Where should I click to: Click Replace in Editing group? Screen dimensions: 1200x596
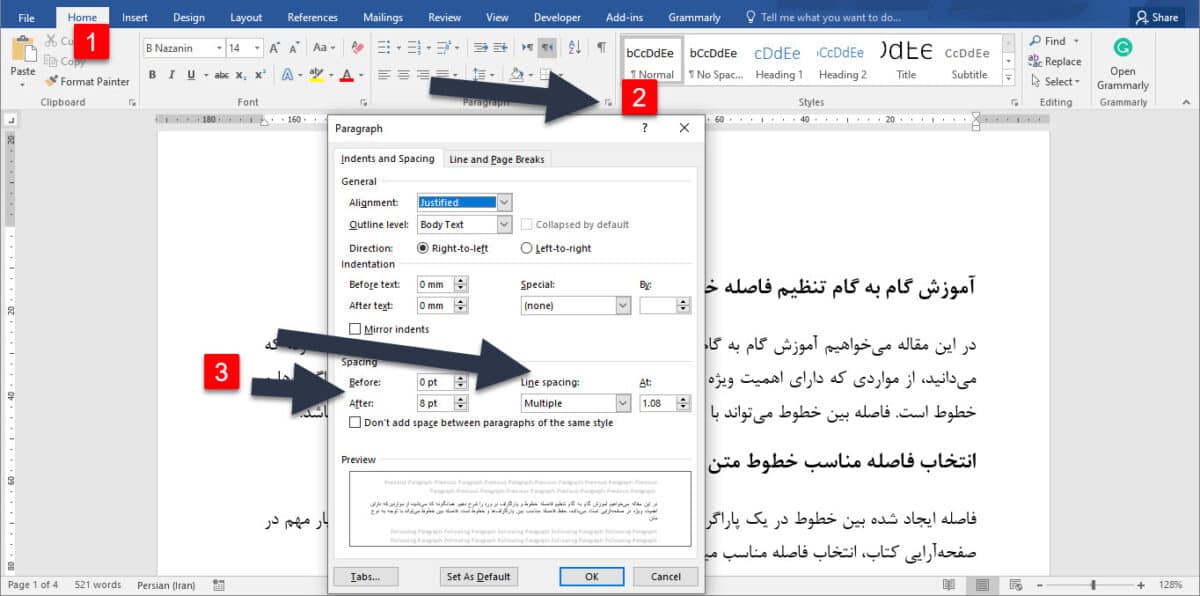click(x=1056, y=62)
